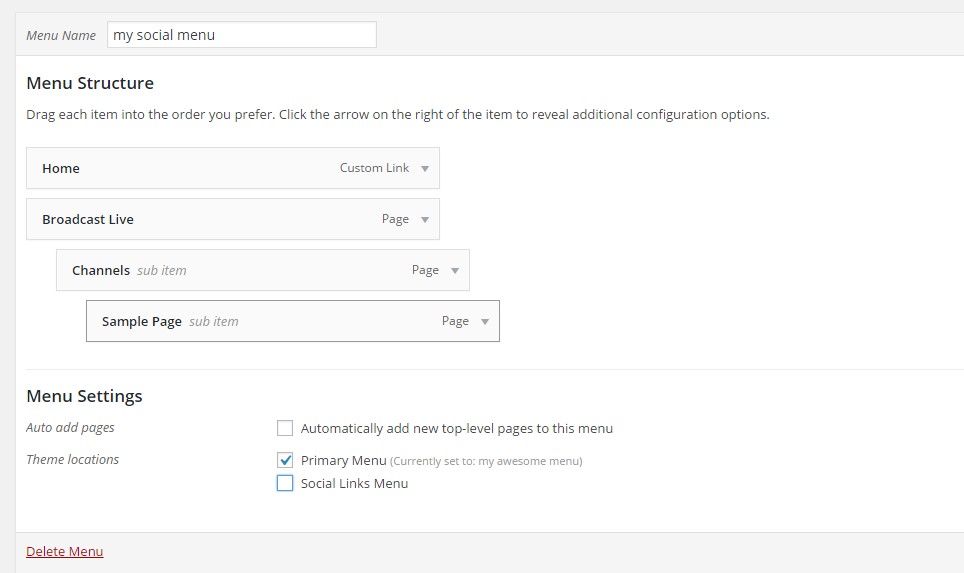Enable automatically add new top-level pages
964x573 pixels.
(x=285, y=428)
